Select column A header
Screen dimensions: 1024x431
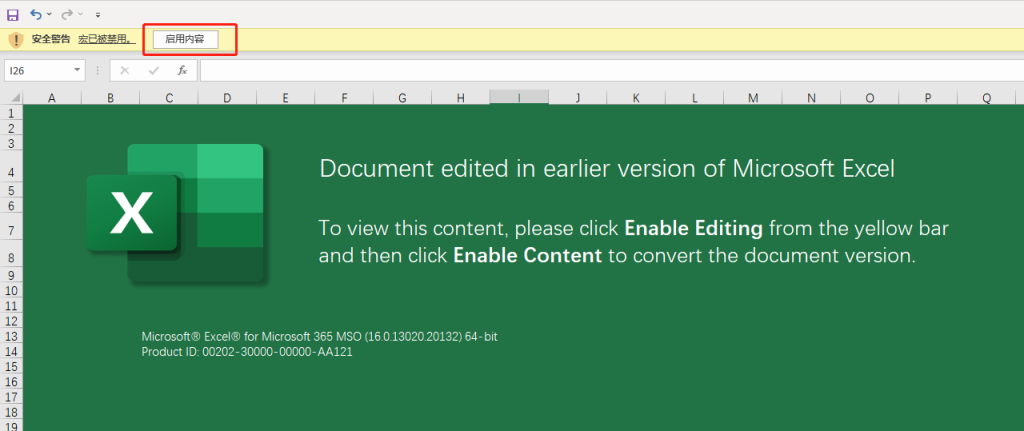coord(52,98)
